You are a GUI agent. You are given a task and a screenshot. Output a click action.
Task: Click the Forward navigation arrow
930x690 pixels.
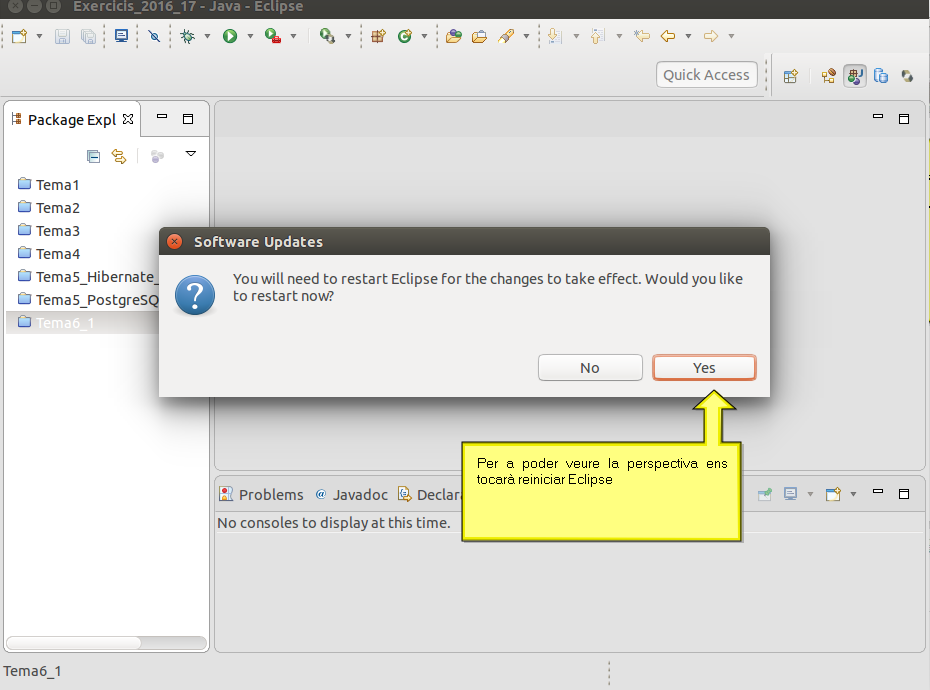(x=711, y=36)
